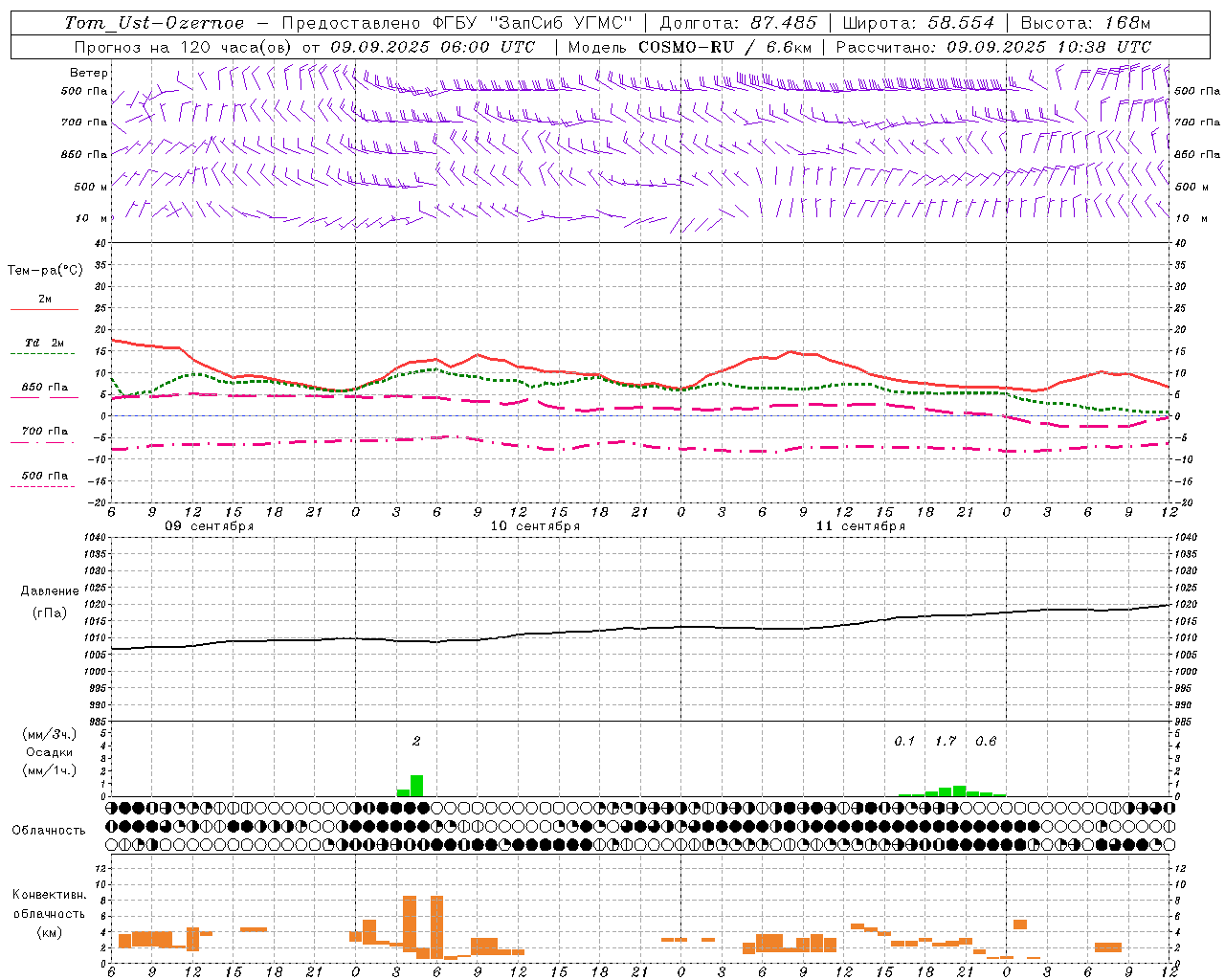Click the (гПа) unit under Давление

click(50, 613)
